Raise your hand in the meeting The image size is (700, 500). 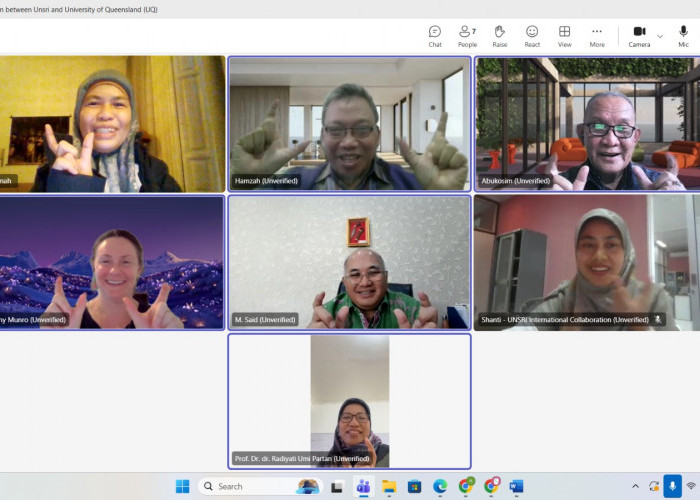point(499,36)
